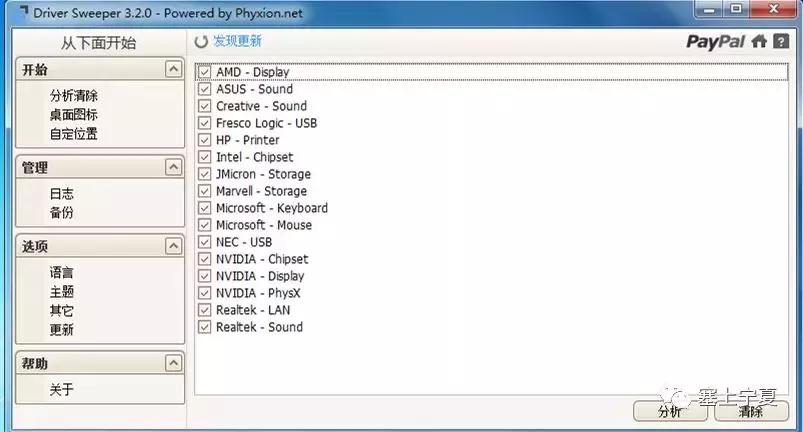The height and width of the screenshot is (432, 803).
Task: Collapse the 开始 section arrow
Action: 174,69
